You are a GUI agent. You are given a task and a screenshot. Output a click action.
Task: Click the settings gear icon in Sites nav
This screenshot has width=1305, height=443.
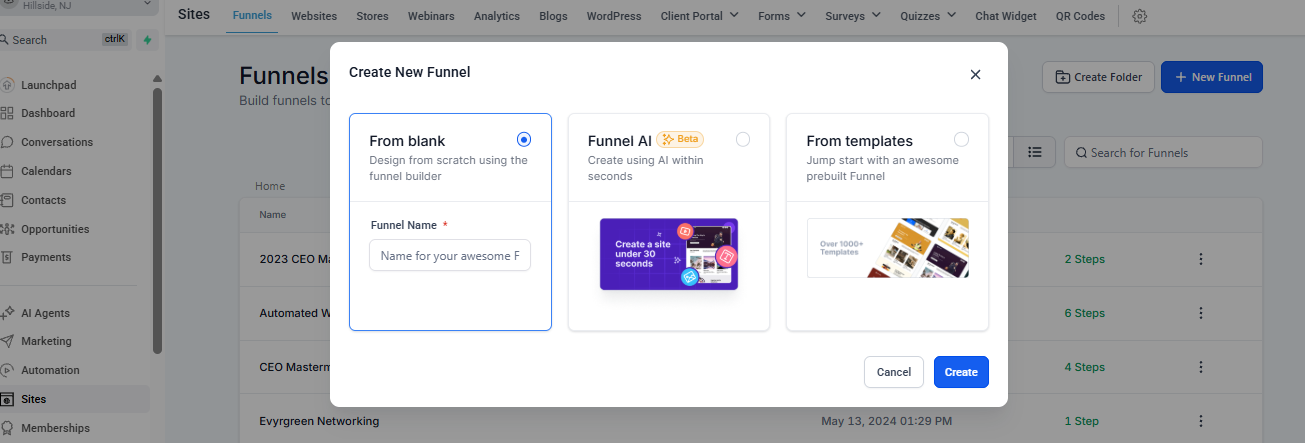[x=1140, y=16]
